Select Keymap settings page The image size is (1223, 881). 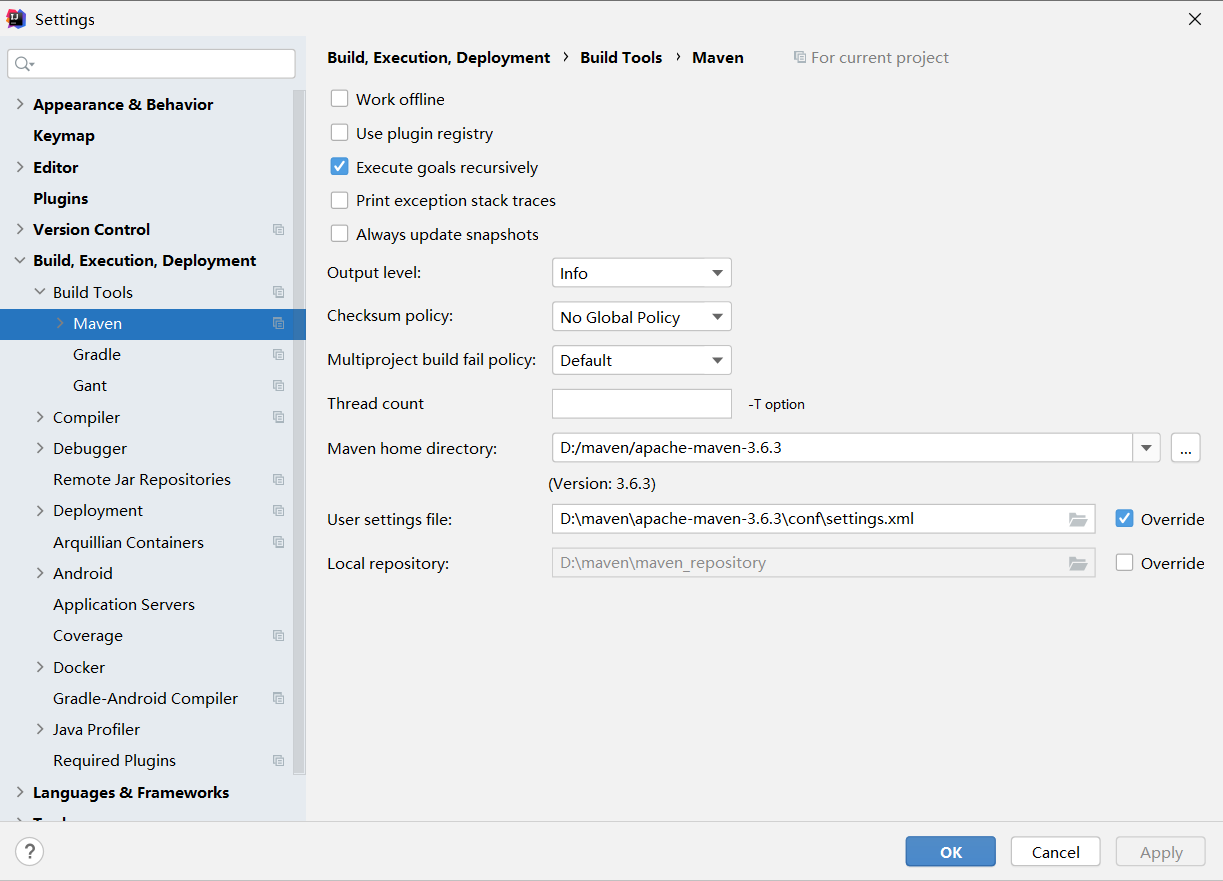coord(64,136)
